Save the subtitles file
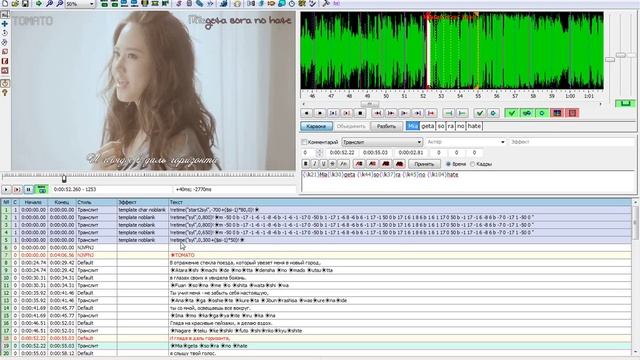This screenshot has height=360, width=640. coord(25,4)
